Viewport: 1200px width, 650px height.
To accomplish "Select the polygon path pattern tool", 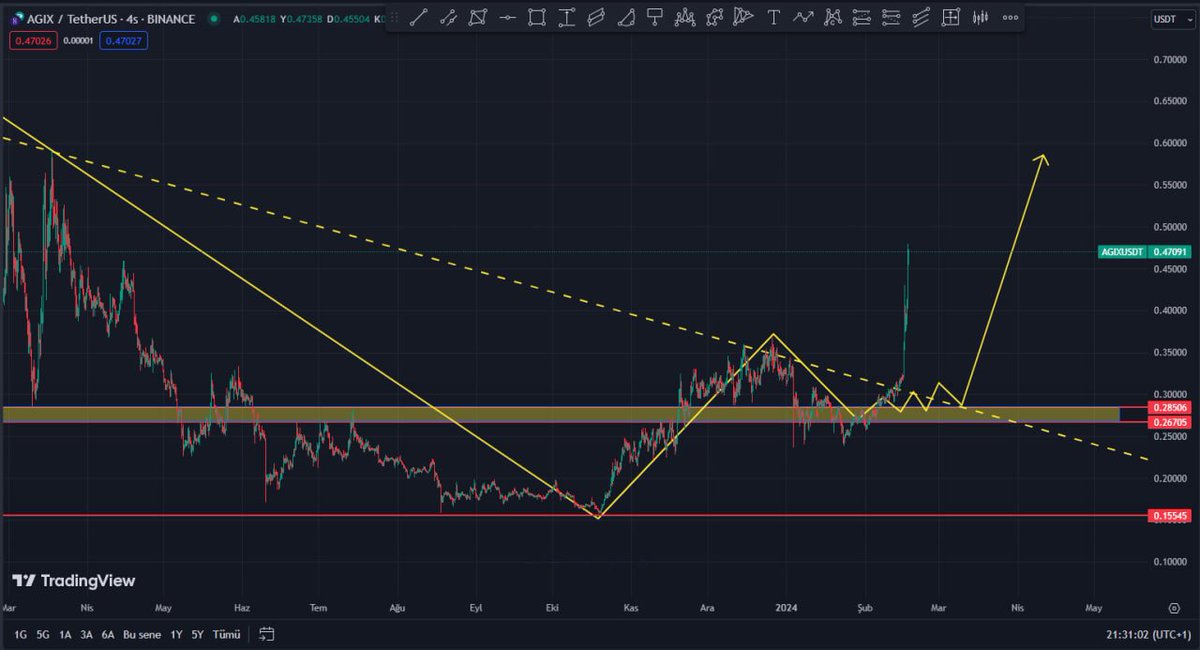I will click(714, 17).
